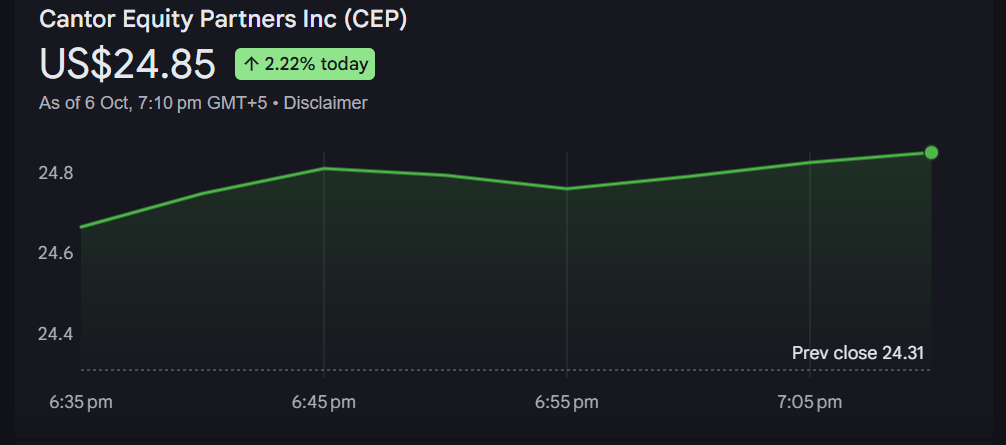The image size is (1006, 445).
Task: Click the 24.6 price axis label
Action: 56,254
